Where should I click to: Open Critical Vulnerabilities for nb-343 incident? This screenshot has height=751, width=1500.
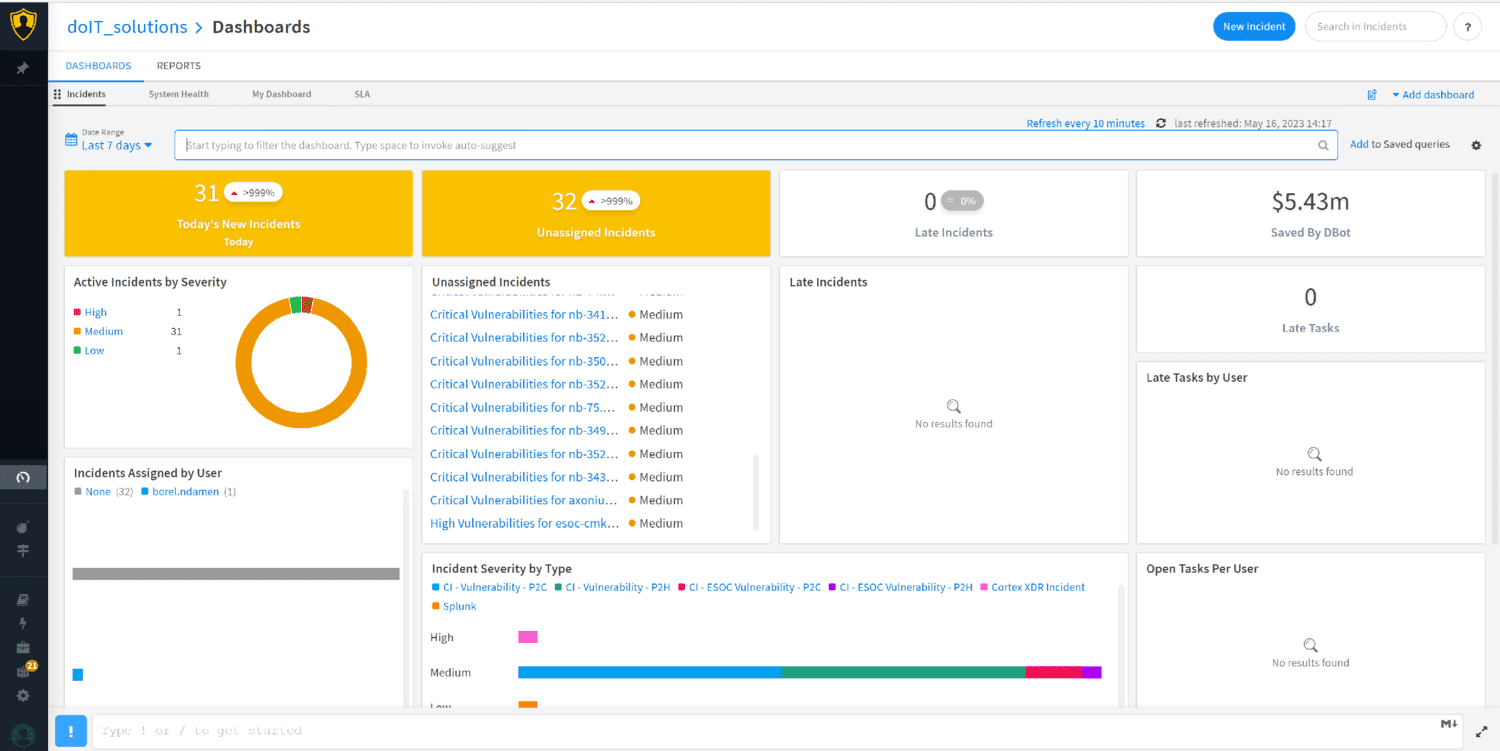tap(524, 477)
